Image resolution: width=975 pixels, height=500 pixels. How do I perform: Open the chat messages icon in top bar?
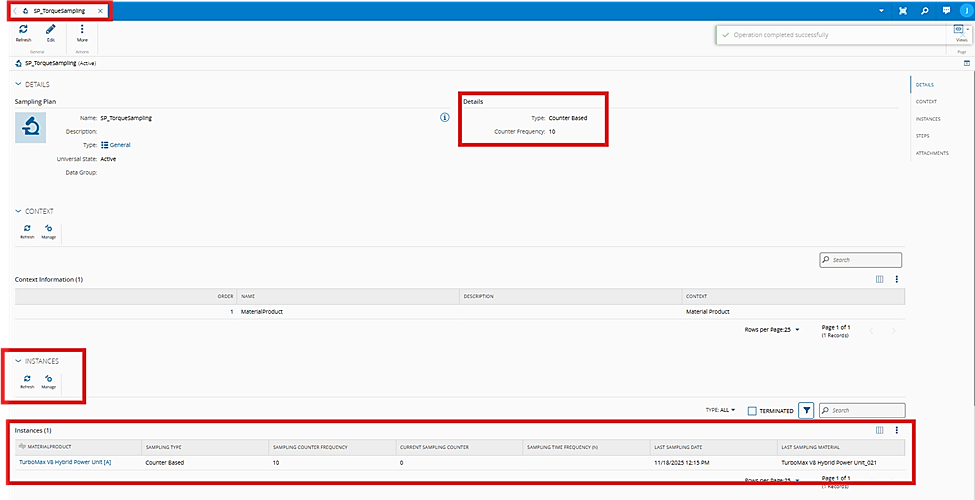pos(945,10)
